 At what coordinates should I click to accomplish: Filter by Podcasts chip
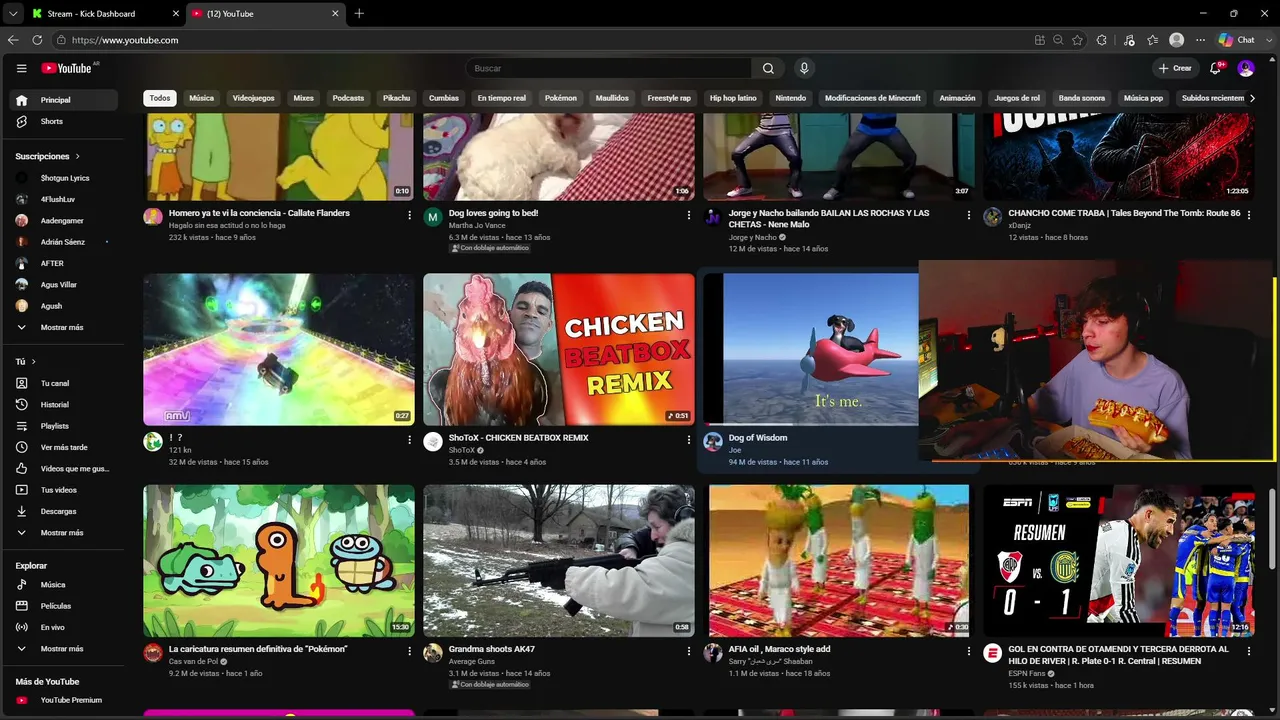pyautogui.click(x=348, y=98)
